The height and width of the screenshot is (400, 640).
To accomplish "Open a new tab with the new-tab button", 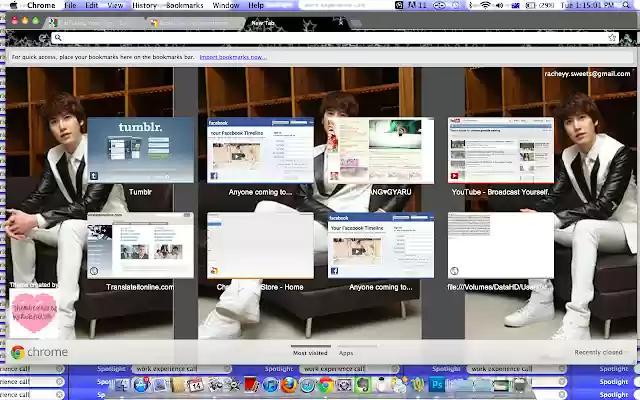I will [x=356, y=23].
